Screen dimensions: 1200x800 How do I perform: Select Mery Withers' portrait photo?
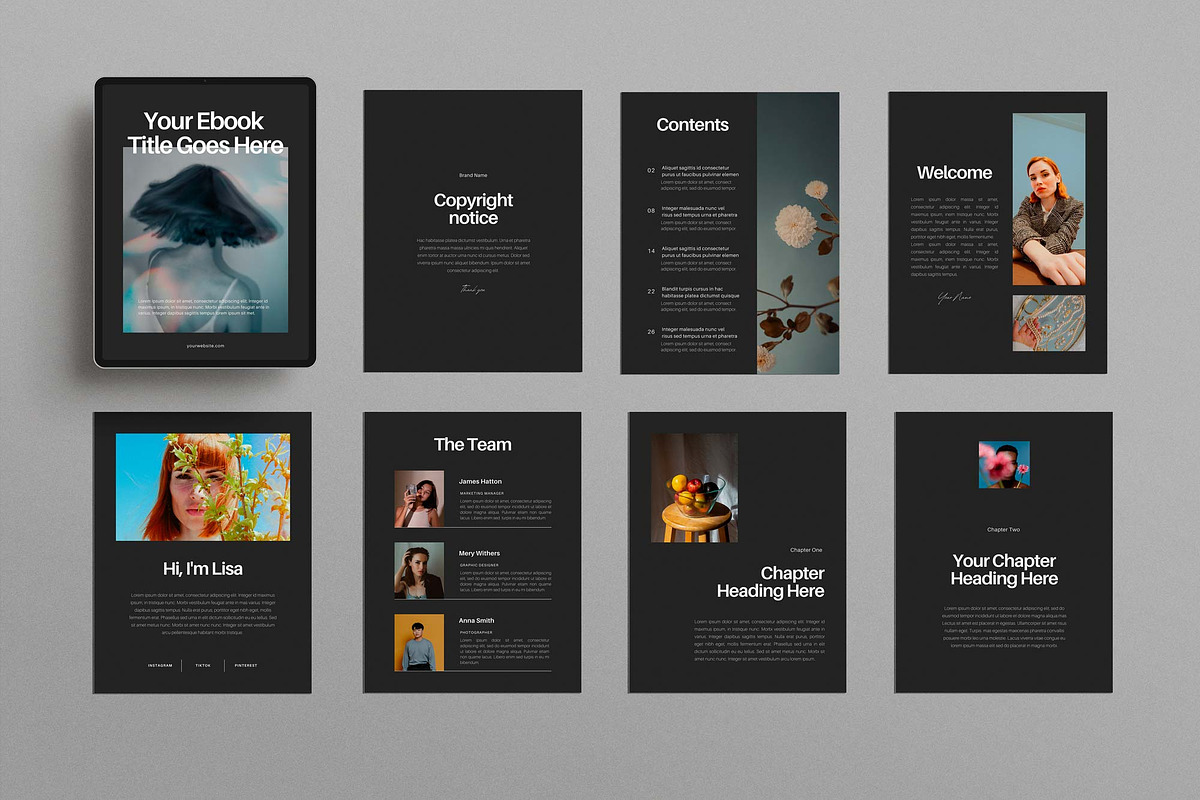coord(419,570)
